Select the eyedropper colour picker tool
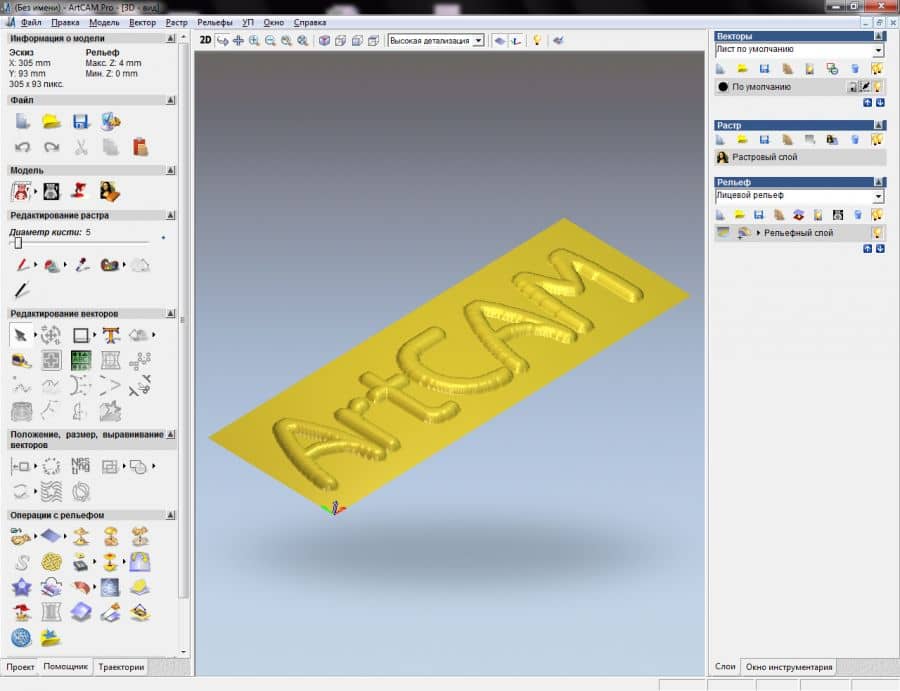900x691 pixels. click(x=82, y=265)
